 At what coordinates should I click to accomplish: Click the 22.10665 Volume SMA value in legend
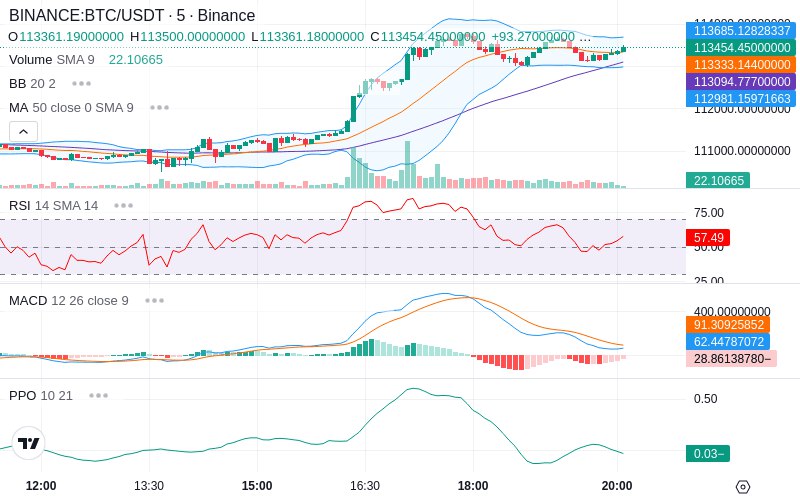pyautogui.click(x=136, y=60)
